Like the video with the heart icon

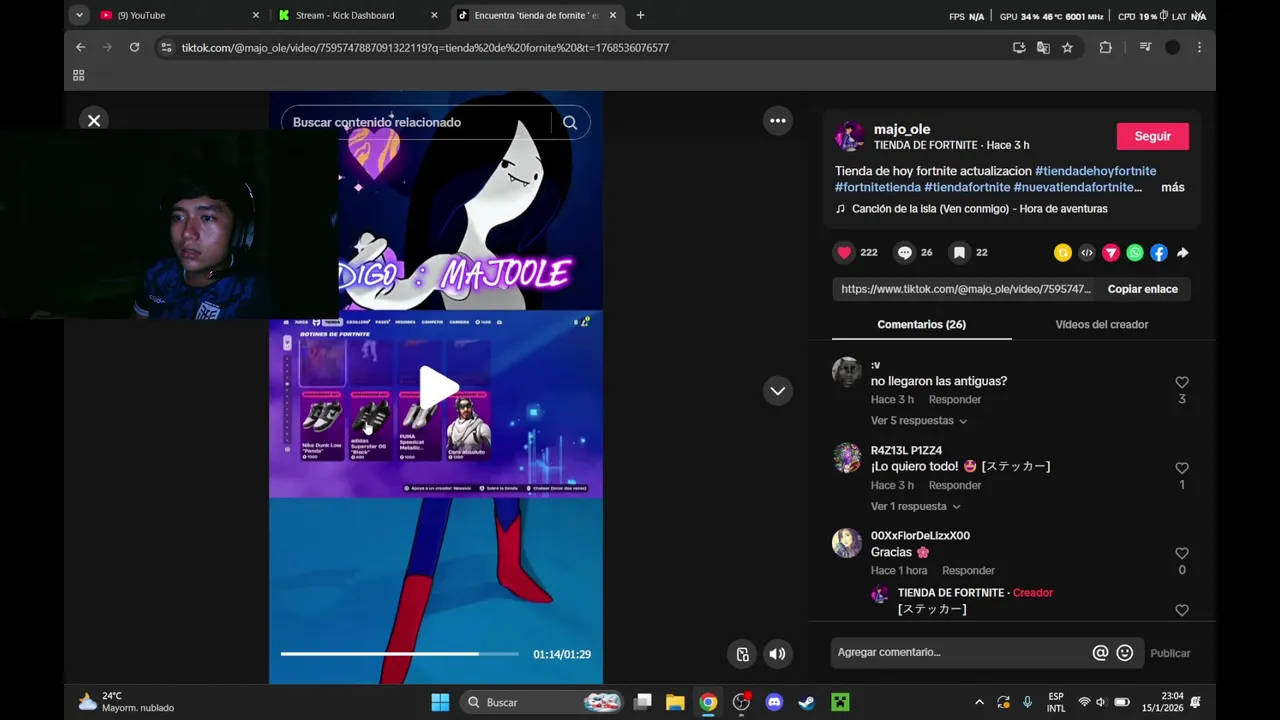845,253
